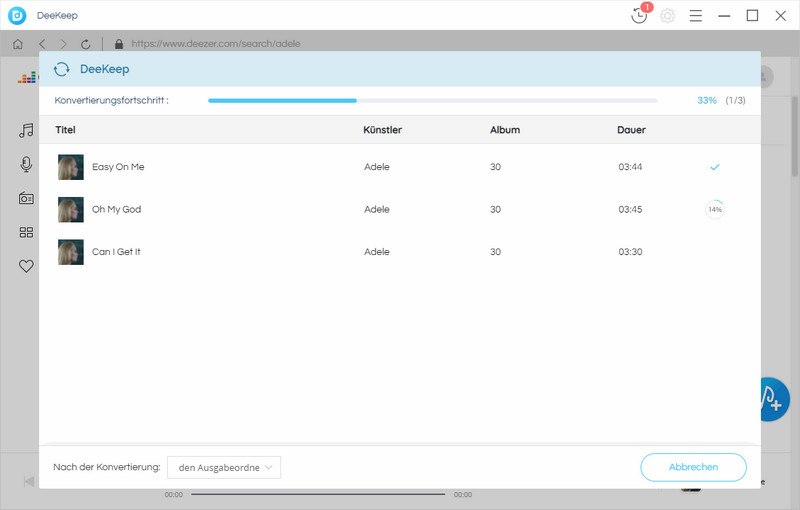Minimize the DeeKeep window
This screenshot has height=510, width=800.
(724, 16)
